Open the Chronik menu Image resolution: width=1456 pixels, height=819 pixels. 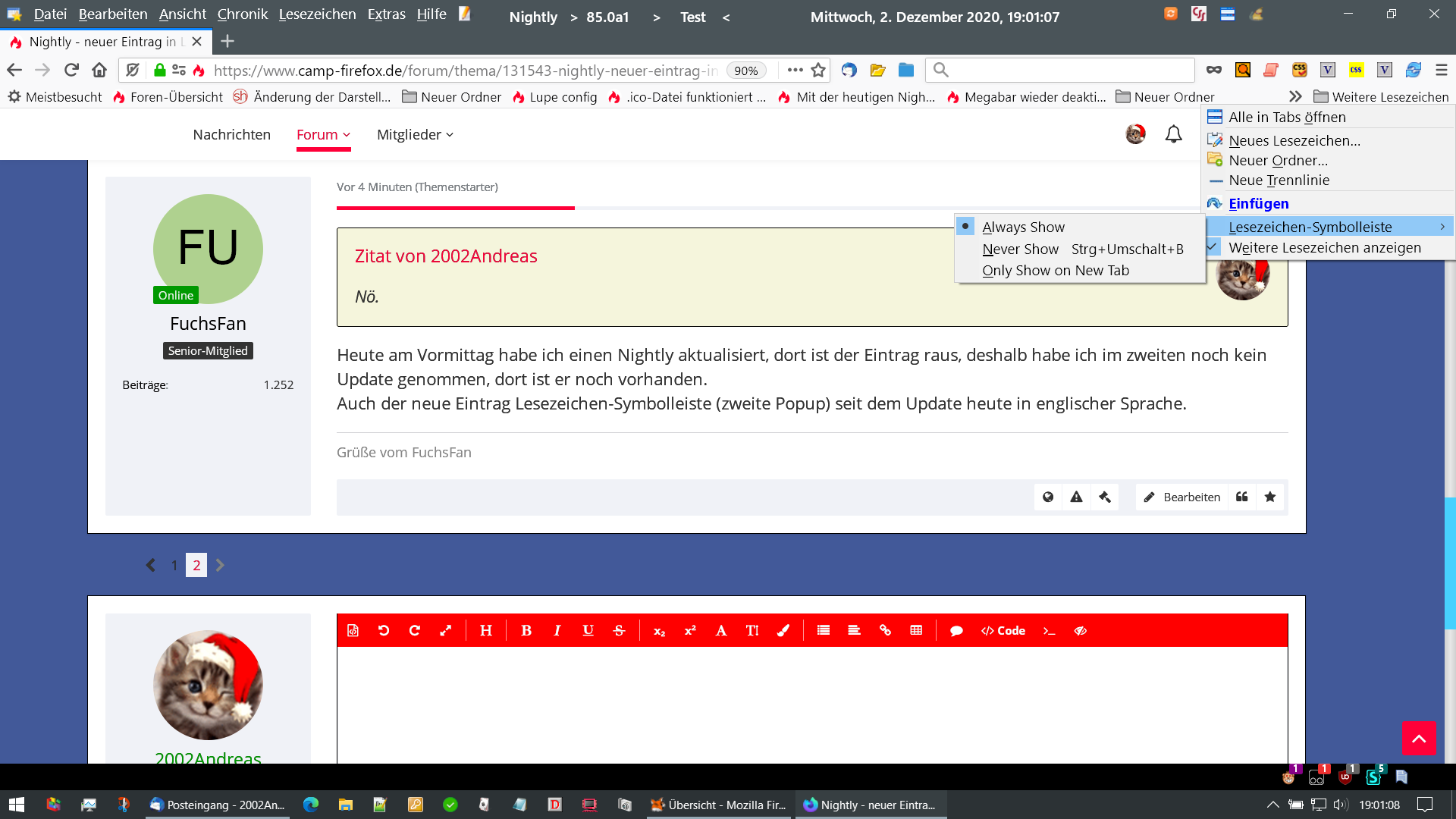[242, 14]
